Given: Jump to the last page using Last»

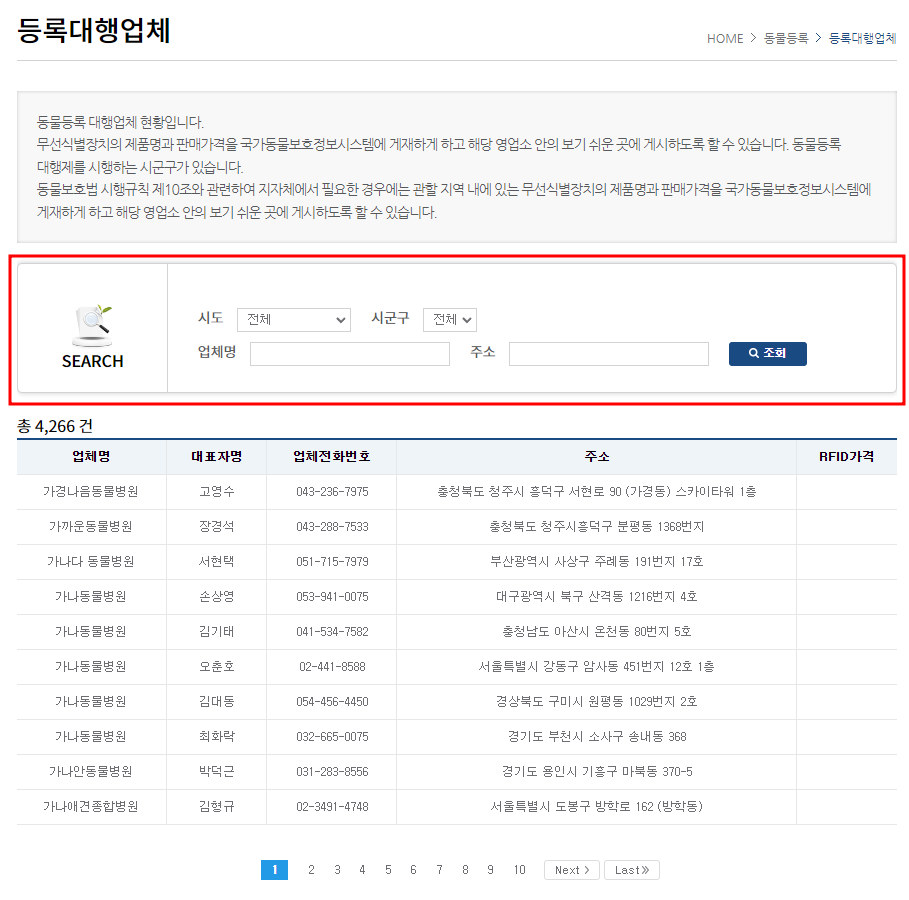Looking at the screenshot, I should point(631,869).
